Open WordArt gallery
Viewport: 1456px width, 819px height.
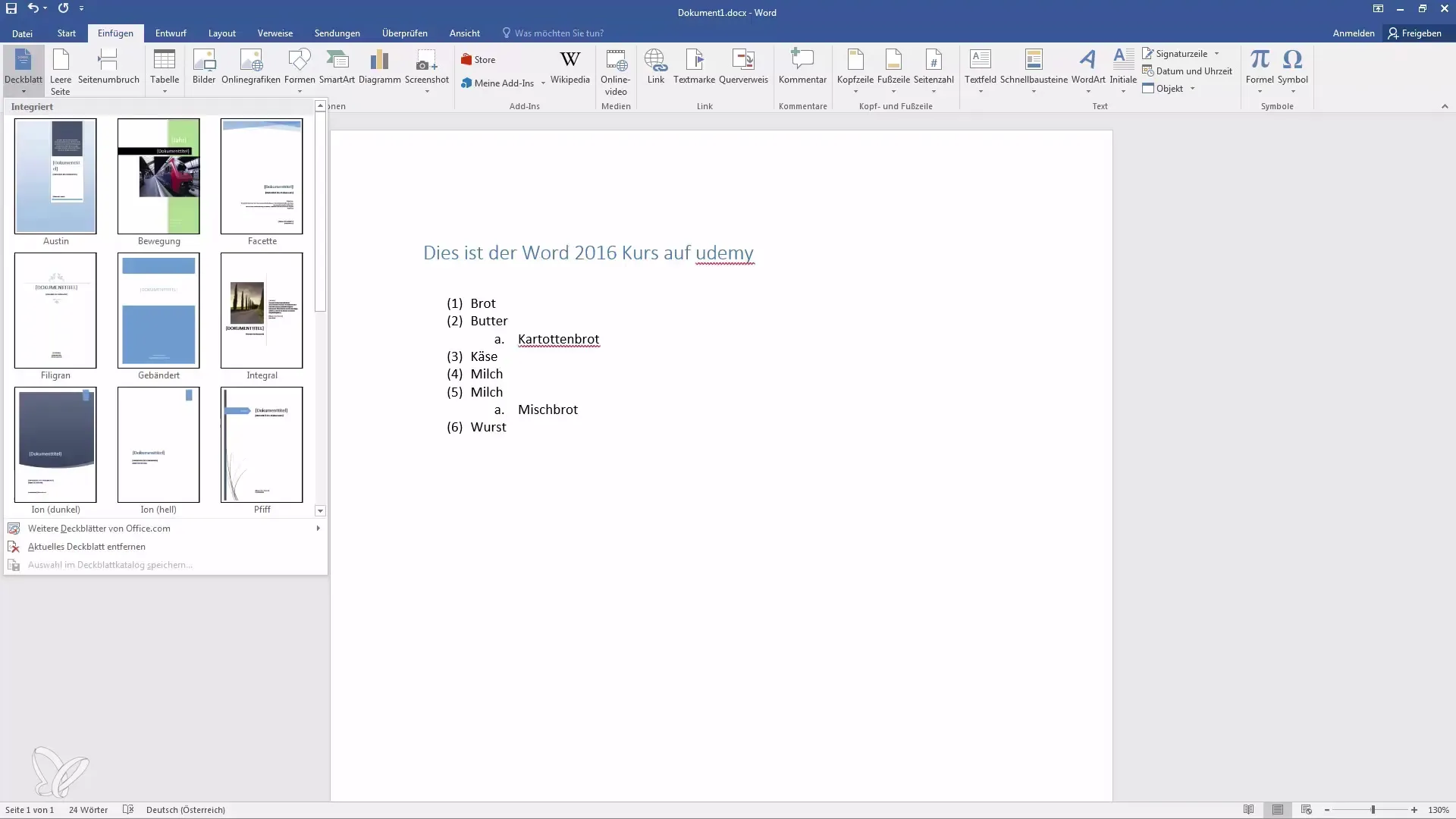[x=1088, y=71]
